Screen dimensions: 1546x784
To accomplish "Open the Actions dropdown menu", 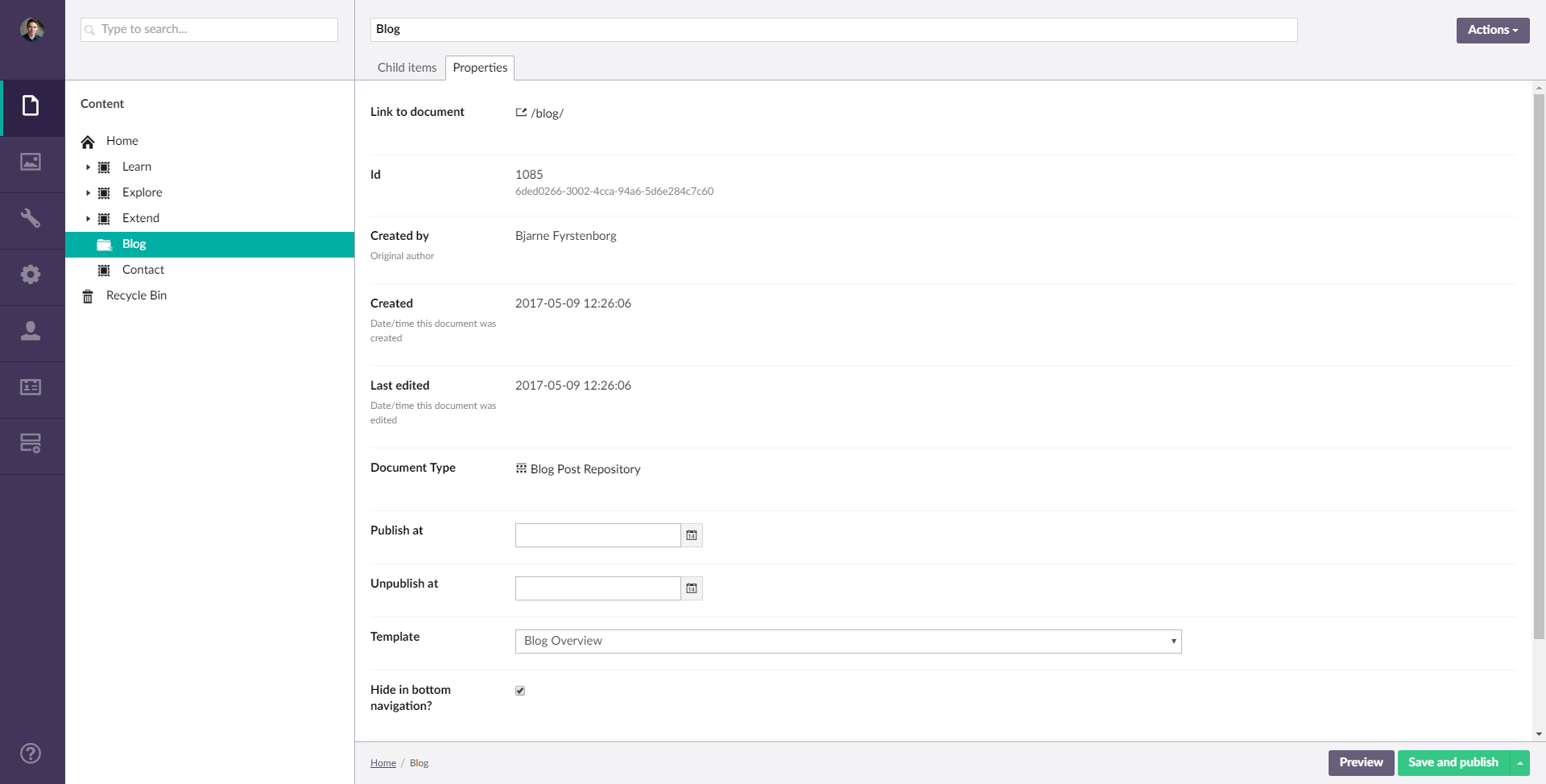I will 1492,30.
